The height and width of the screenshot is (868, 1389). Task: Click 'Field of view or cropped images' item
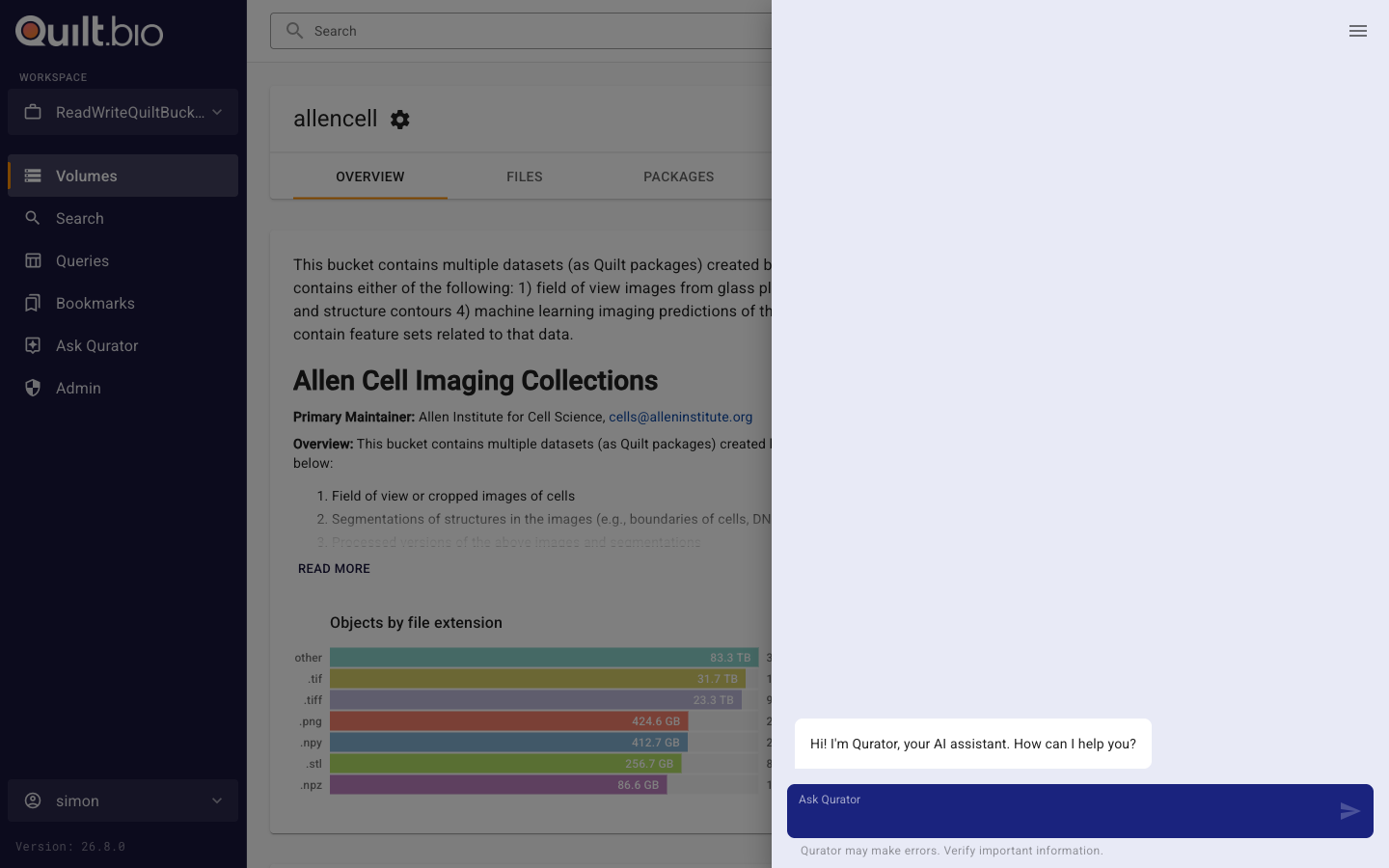pyautogui.click(x=453, y=496)
